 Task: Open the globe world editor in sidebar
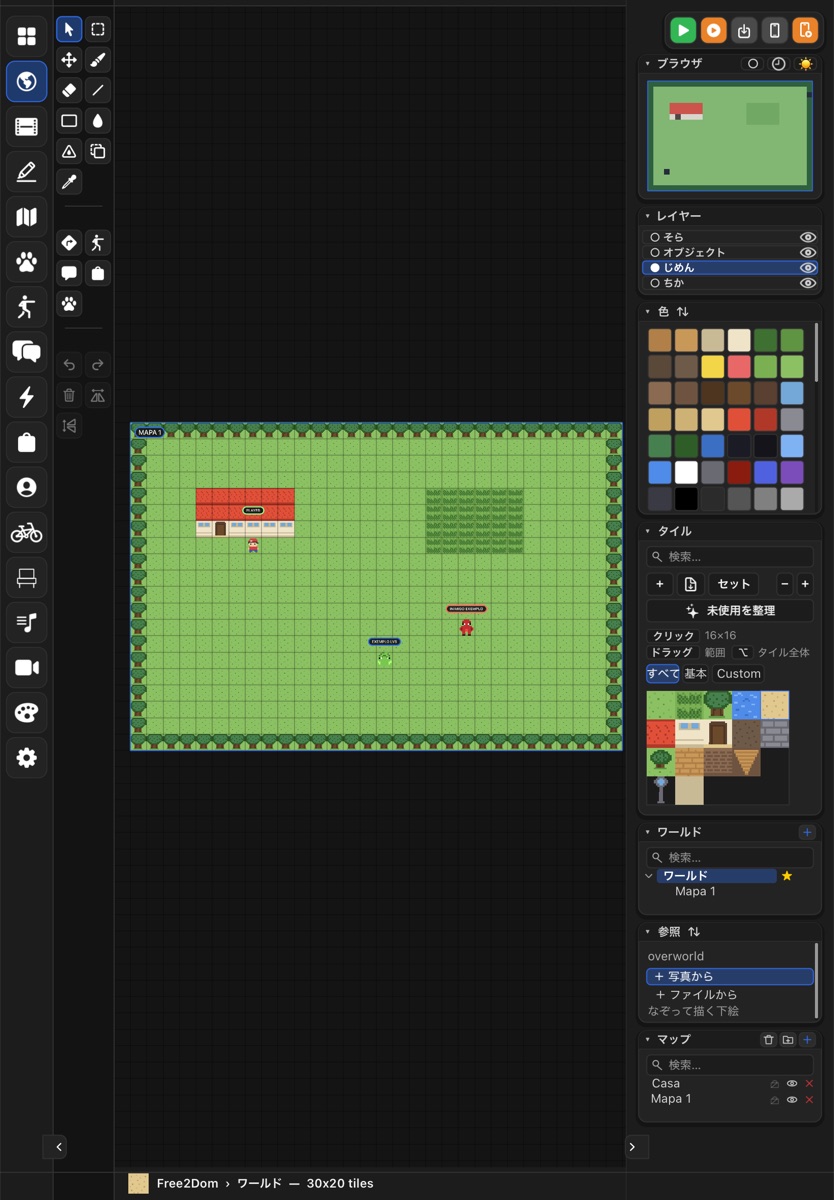[27, 81]
